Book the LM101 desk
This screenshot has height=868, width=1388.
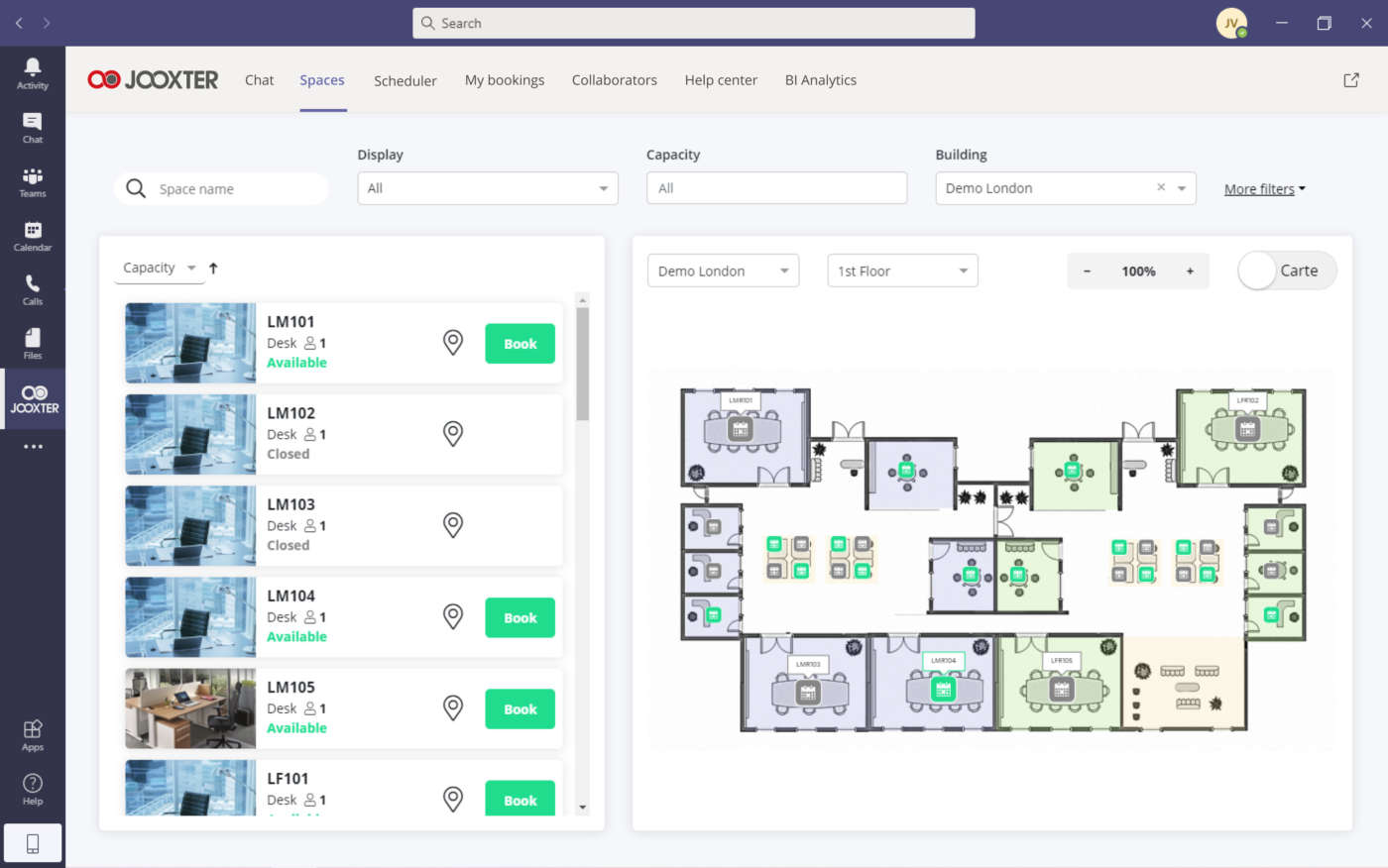point(520,344)
